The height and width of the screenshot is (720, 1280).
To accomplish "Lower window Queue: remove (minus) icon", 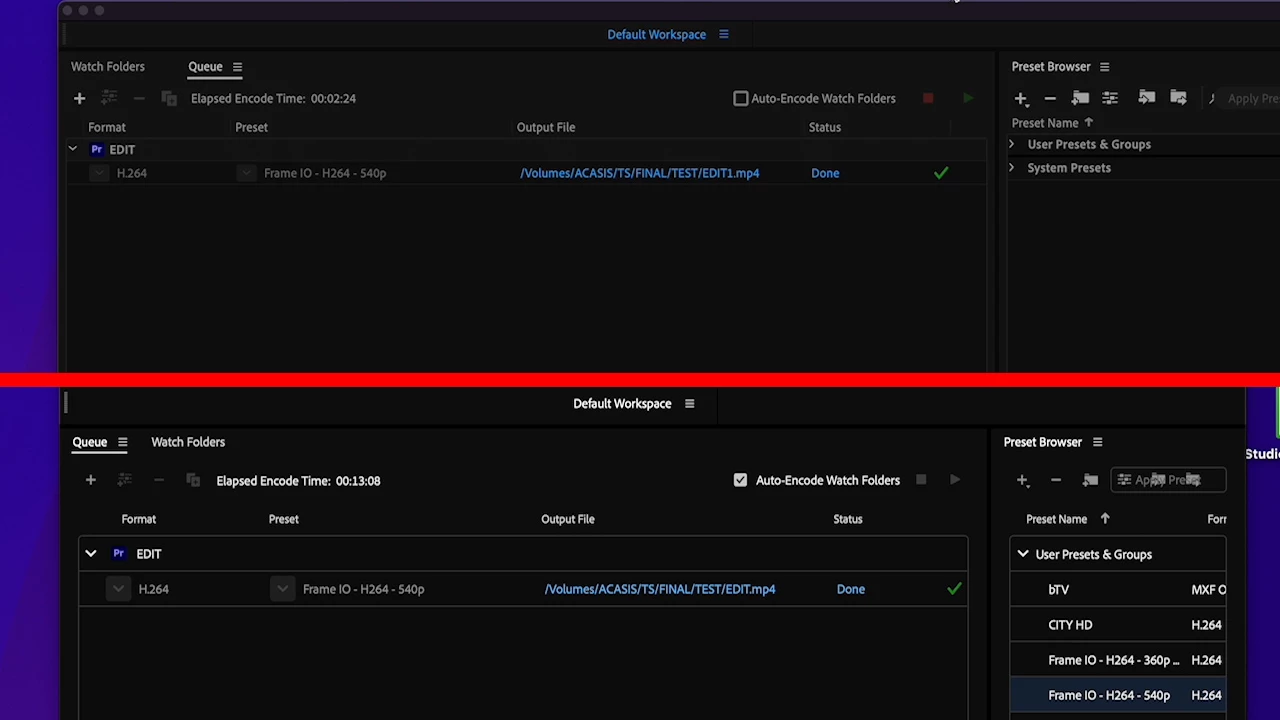I will click(x=158, y=480).
